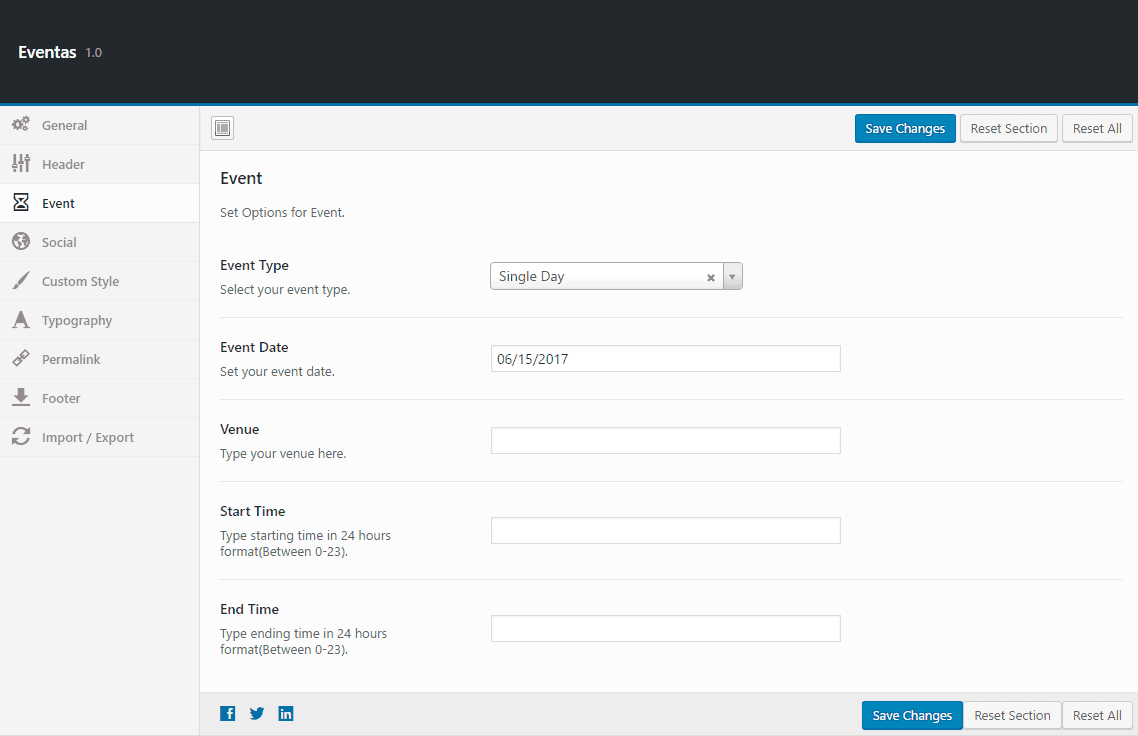Viewport: 1138px width, 736px height.
Task: Open the Twitter icon link in footer
Action: coord(257,713)
